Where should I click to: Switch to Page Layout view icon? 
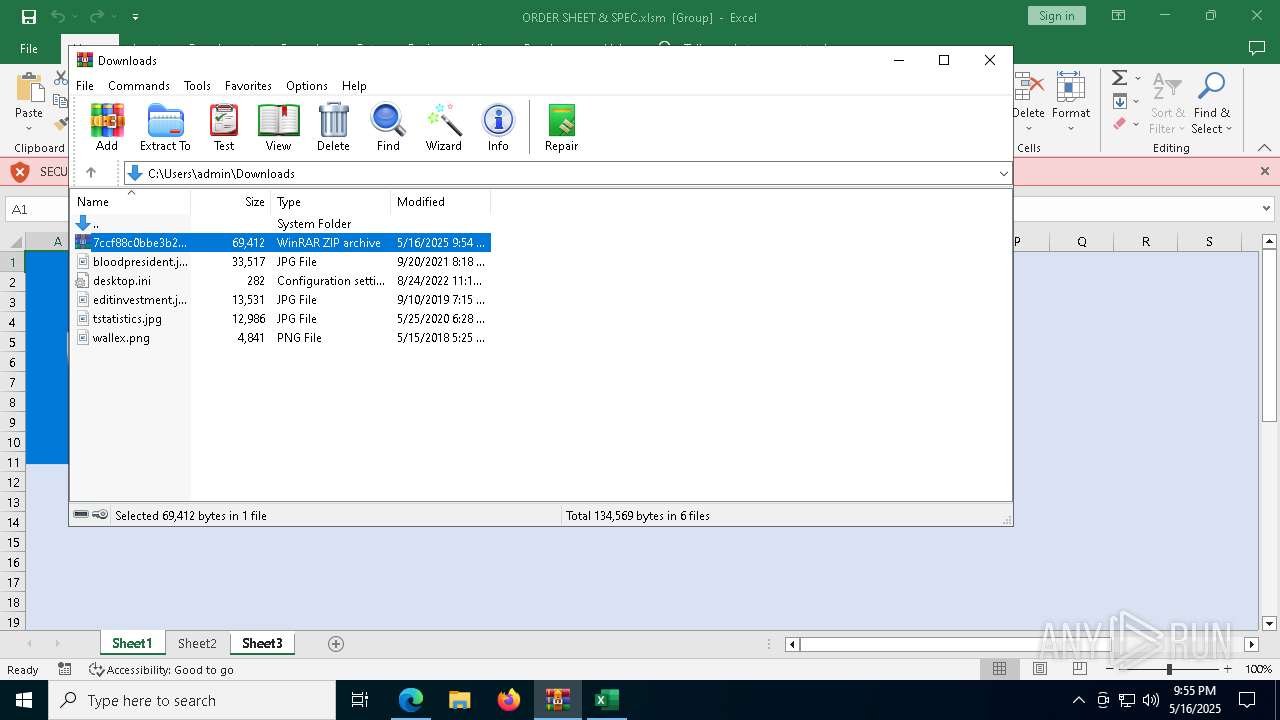[x=1040, y=669]
